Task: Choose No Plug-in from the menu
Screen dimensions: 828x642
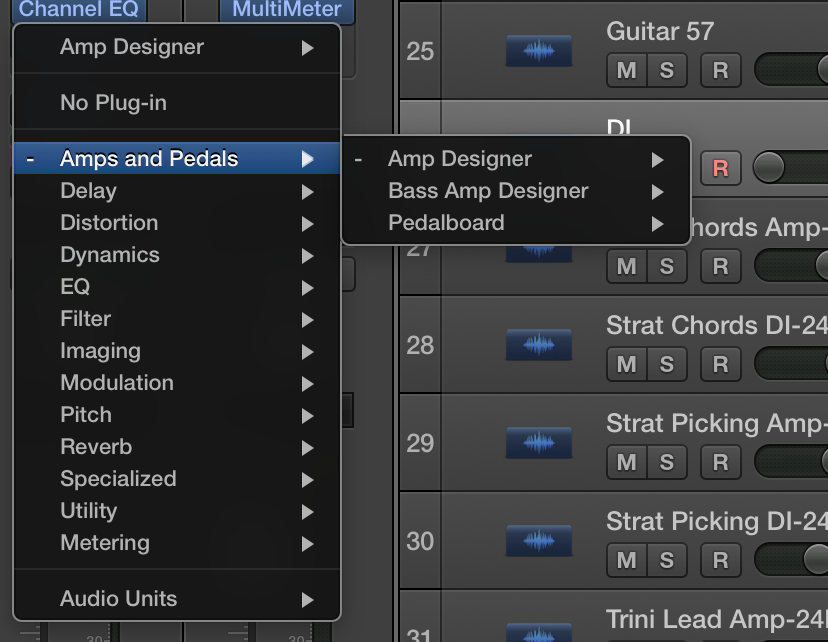Action: (x=113, y=103)
